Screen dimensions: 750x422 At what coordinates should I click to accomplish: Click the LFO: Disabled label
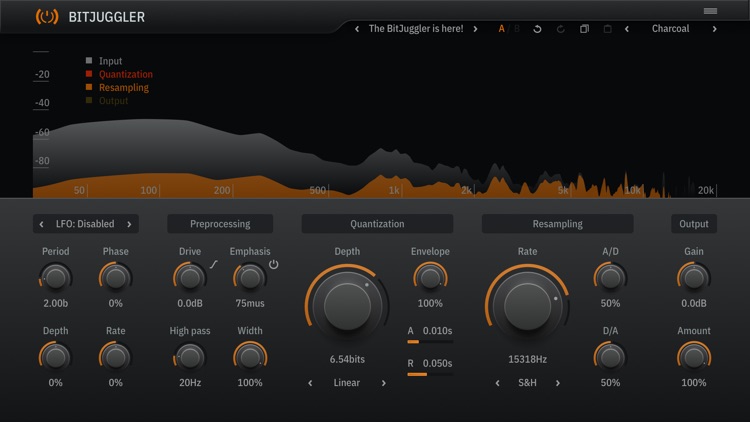point(85,224)
